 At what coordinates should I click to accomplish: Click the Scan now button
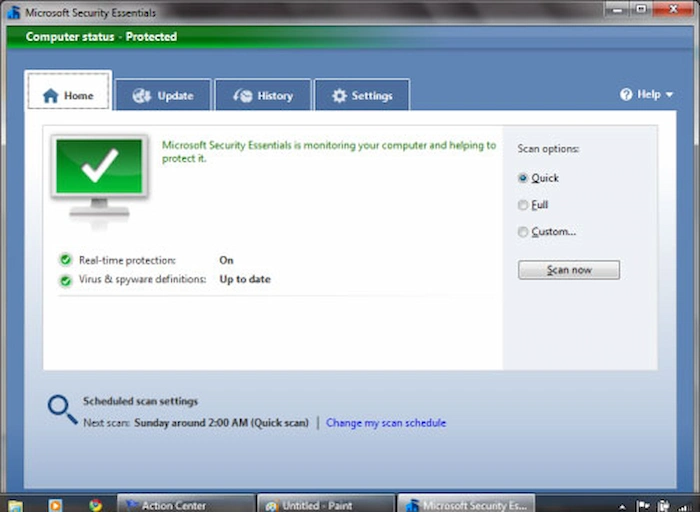click(569, 270)
